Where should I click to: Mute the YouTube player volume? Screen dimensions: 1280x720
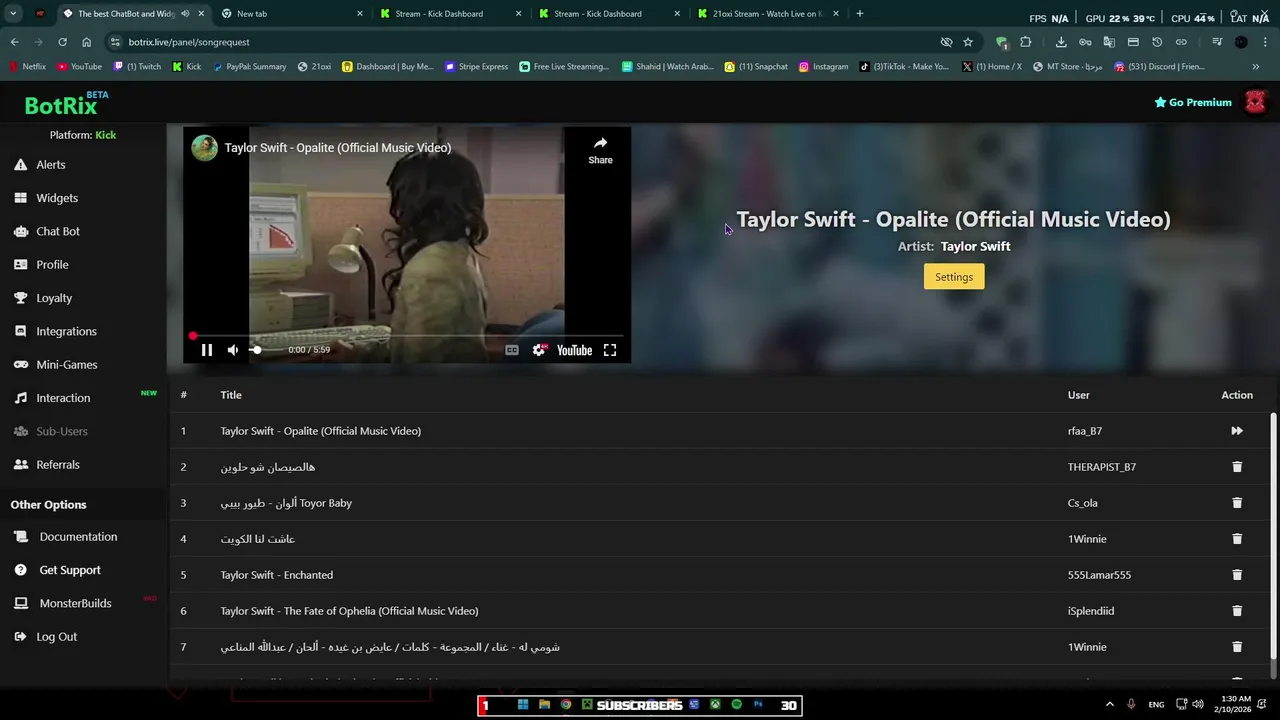coord(233,350)
